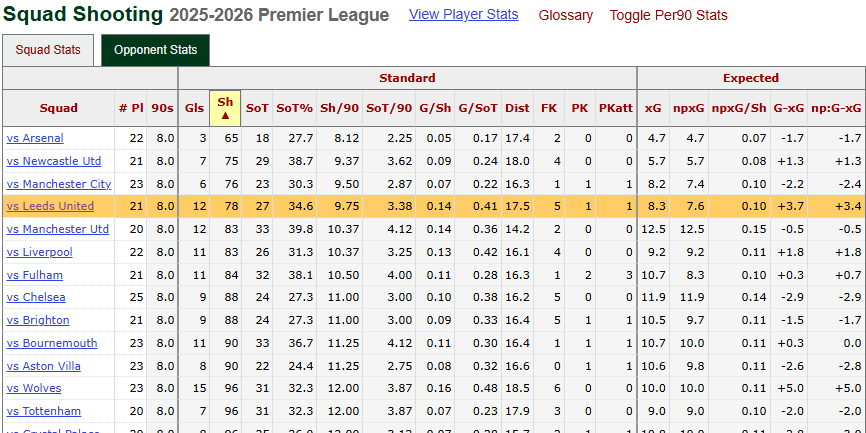Sort by the Dist column header
This screenshot has height=433, width=866.
[517, 108]
